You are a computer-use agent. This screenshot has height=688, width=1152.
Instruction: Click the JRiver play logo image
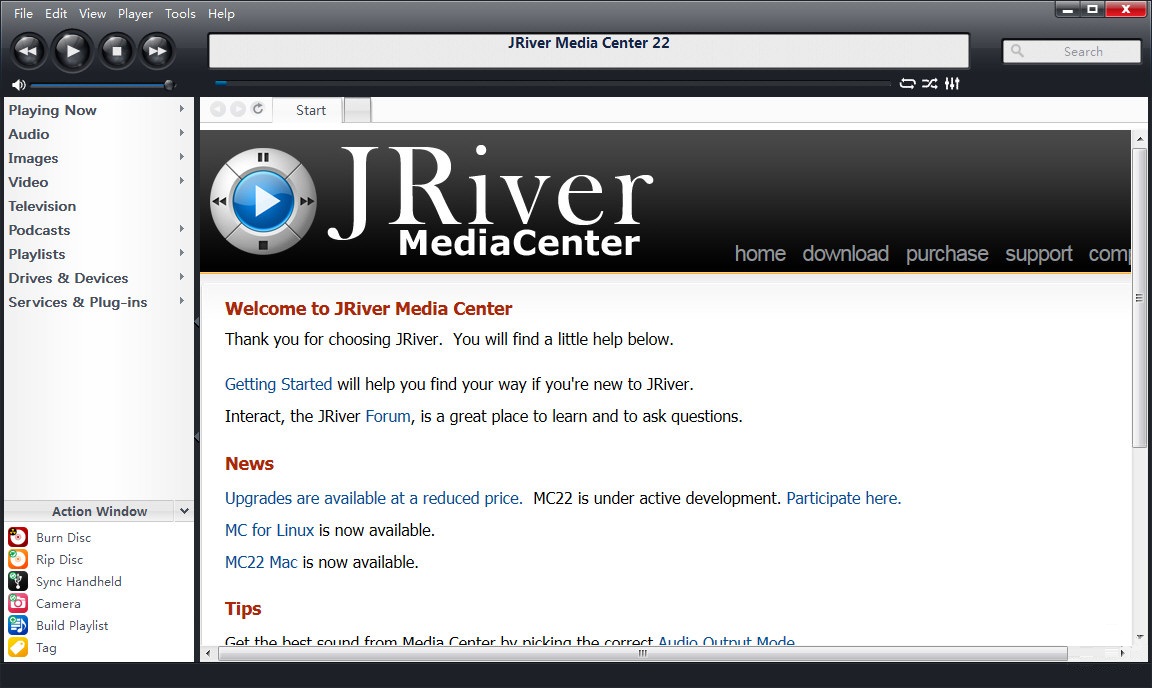pyautogui.click(x=263, y=201)
